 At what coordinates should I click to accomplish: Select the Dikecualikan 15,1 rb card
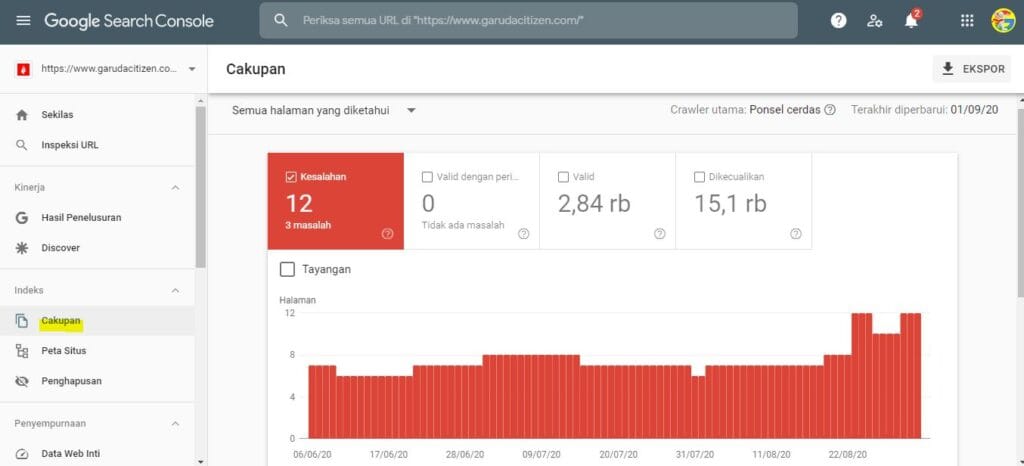(744, 201)
